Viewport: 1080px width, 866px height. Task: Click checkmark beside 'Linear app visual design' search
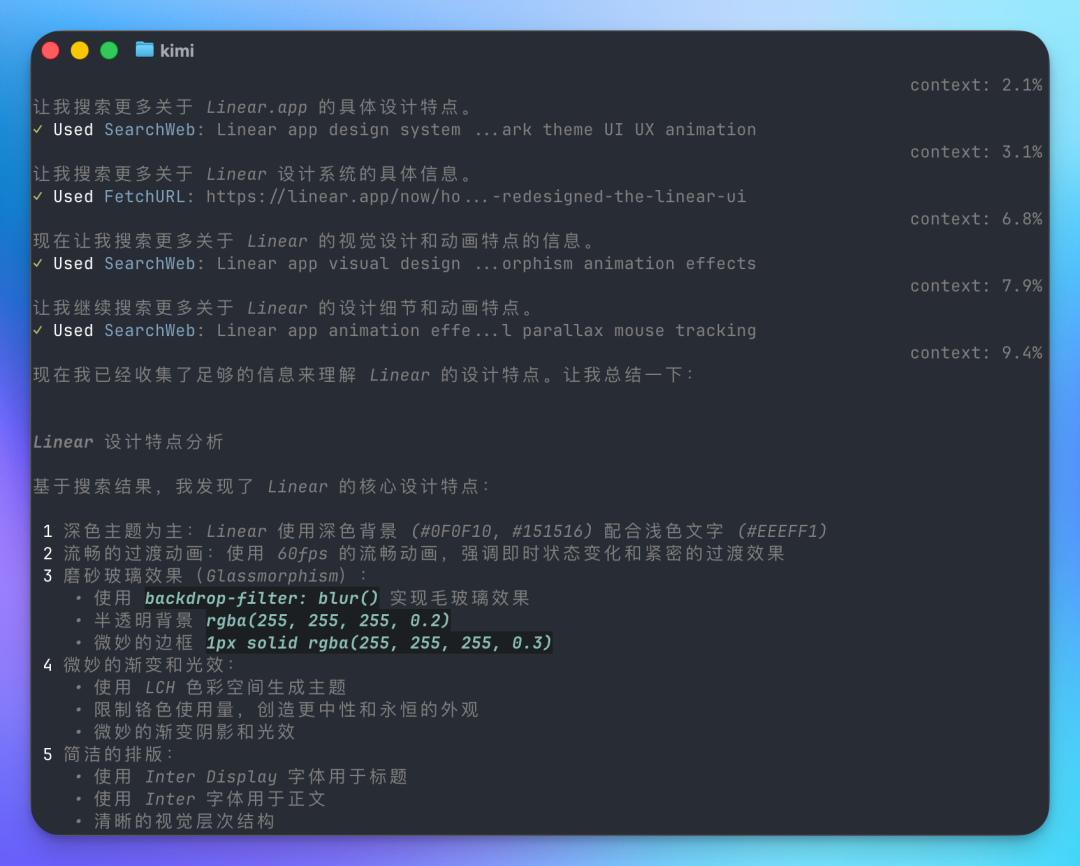pos(38,264)
